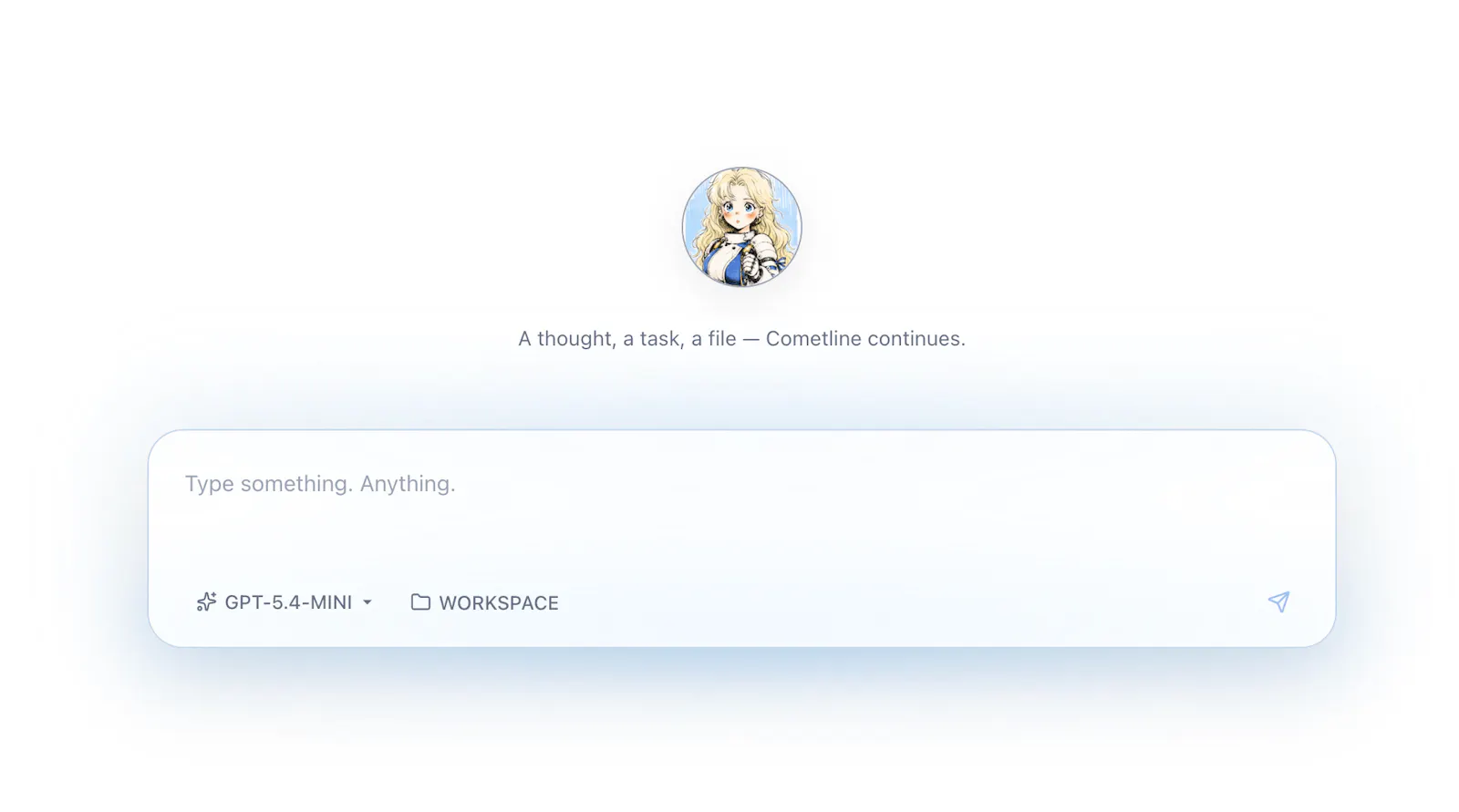Open the GPT-5.4-MINI model selector
This screenshot has height=812, width=1459.
click(x=285, y=602)
